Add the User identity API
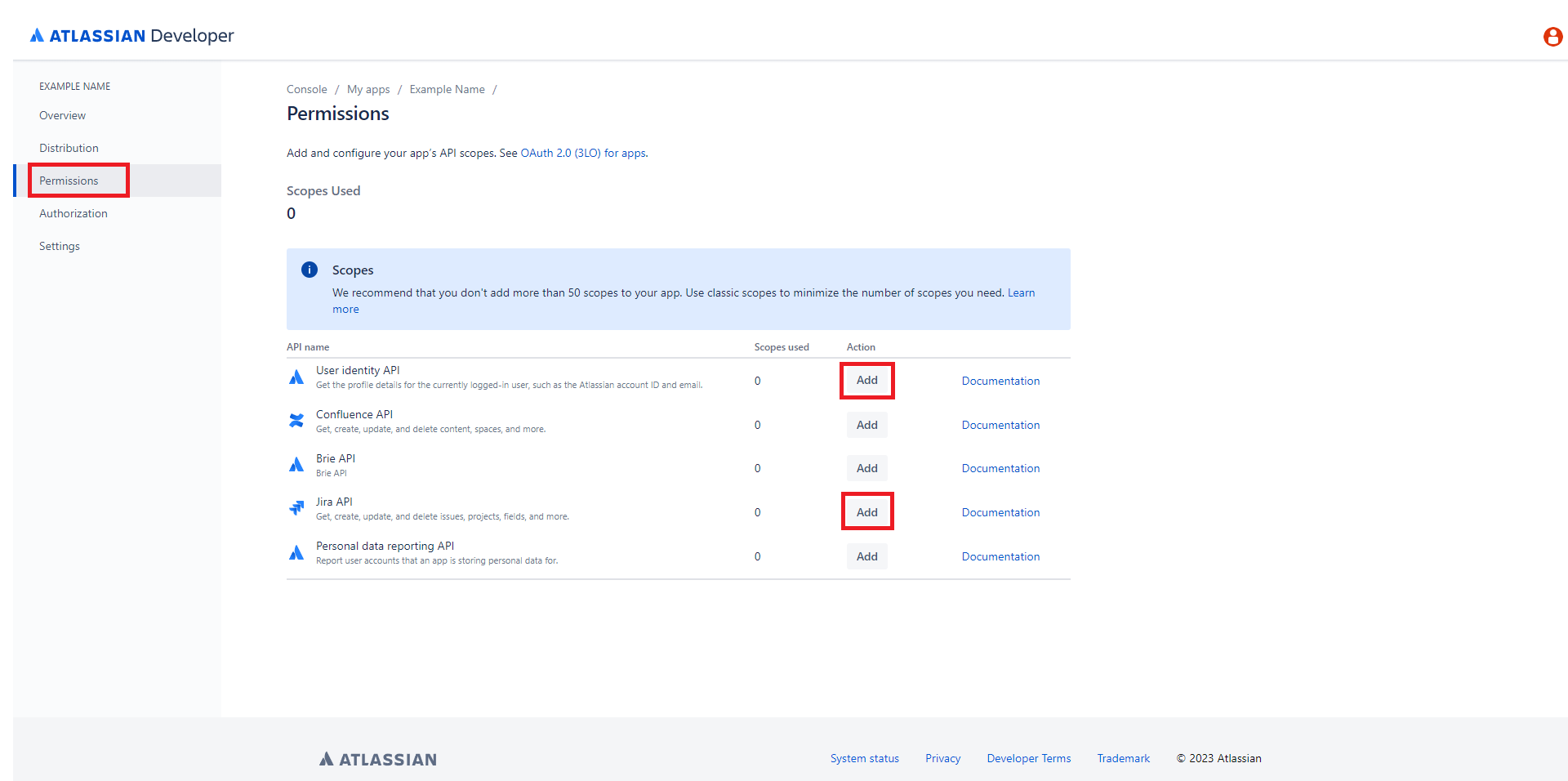The image size is (1568, 781). (x=867, y=380)
